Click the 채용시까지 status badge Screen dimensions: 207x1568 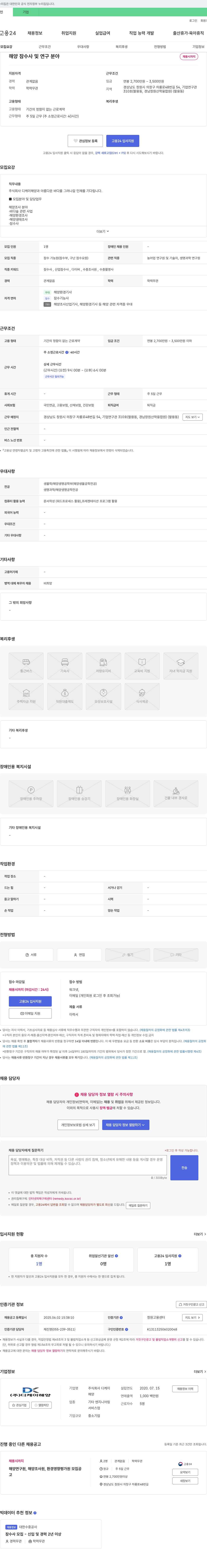click(x=189, y=57)
